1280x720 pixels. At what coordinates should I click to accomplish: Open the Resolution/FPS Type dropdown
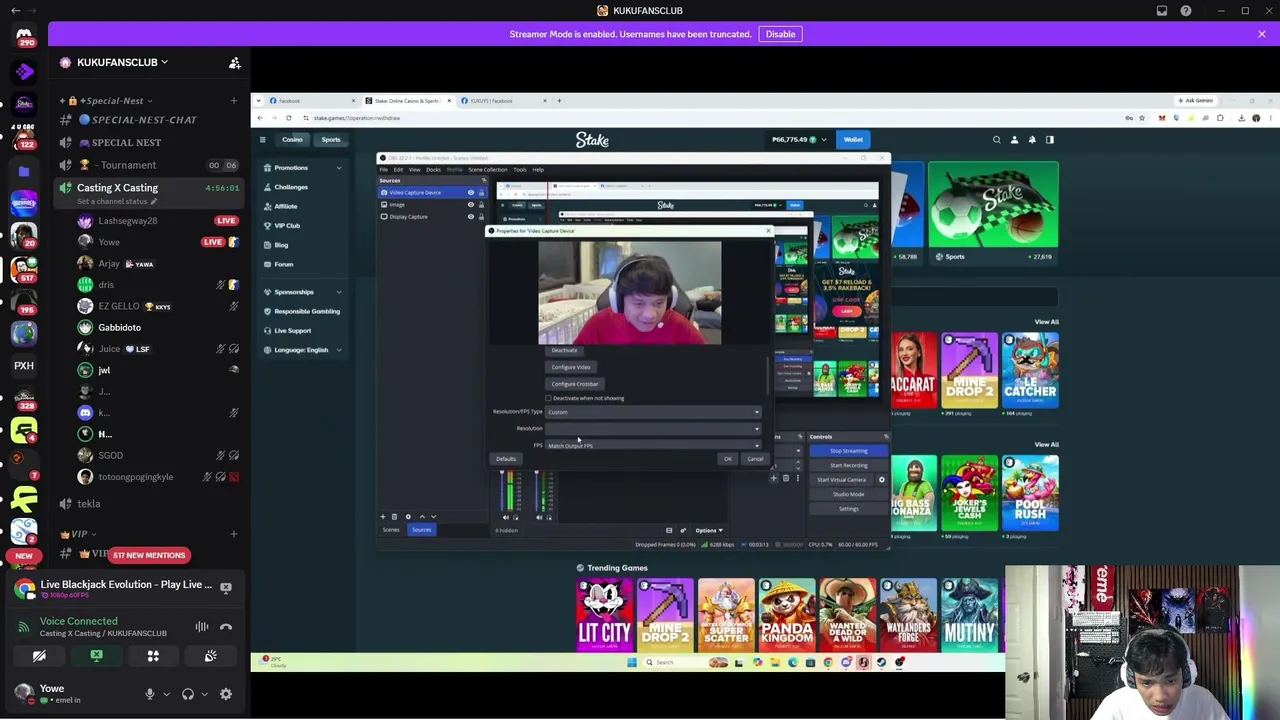pos(653,412)
